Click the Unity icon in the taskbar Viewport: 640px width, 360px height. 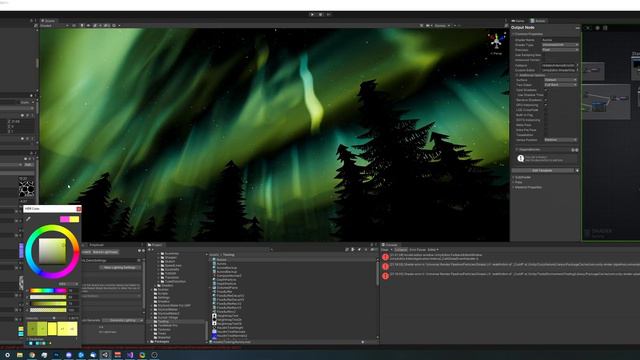click(105, 355)
